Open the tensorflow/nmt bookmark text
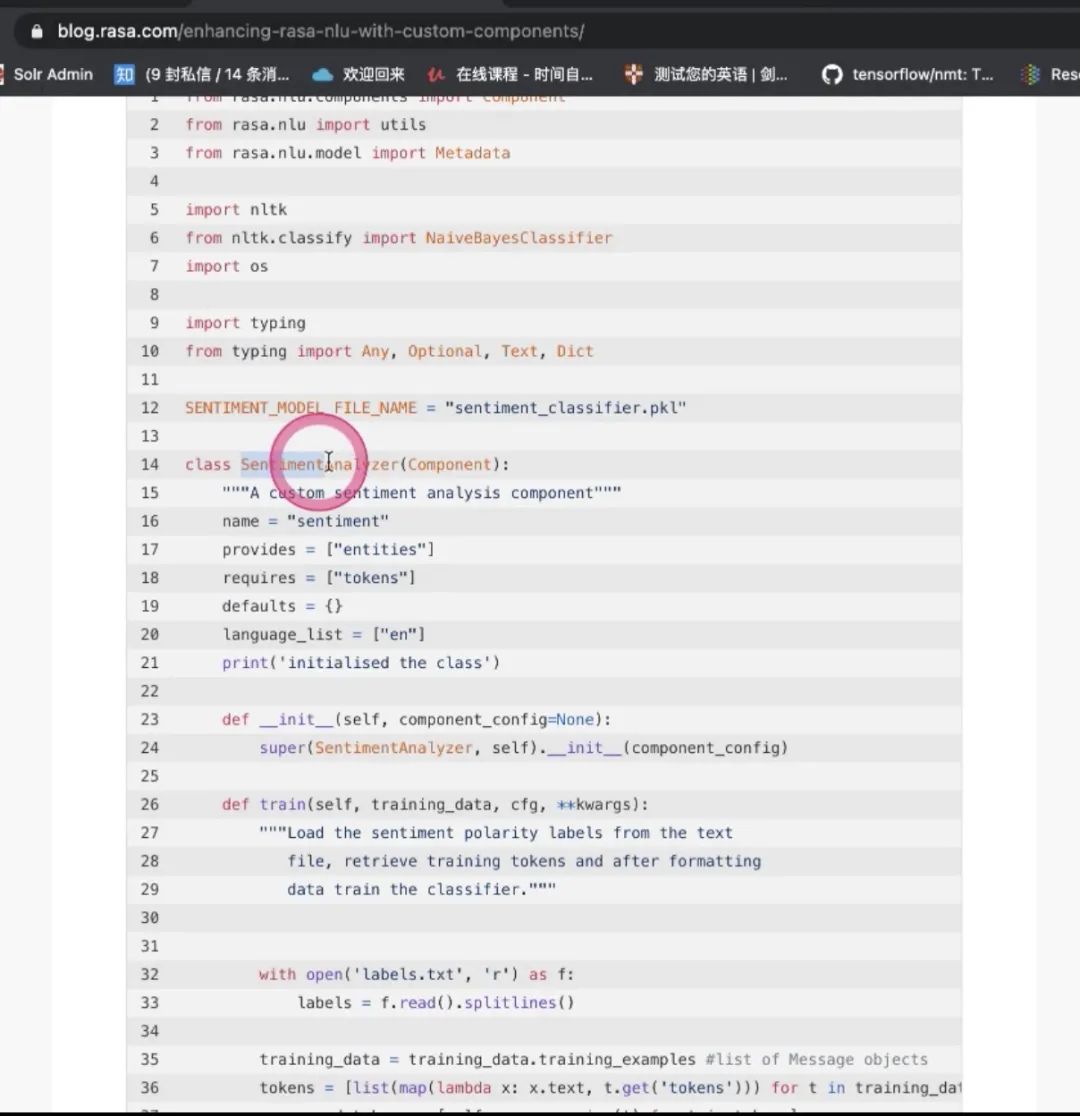The height and width of the screenshot is (1116, 1080). pos(923,74)
